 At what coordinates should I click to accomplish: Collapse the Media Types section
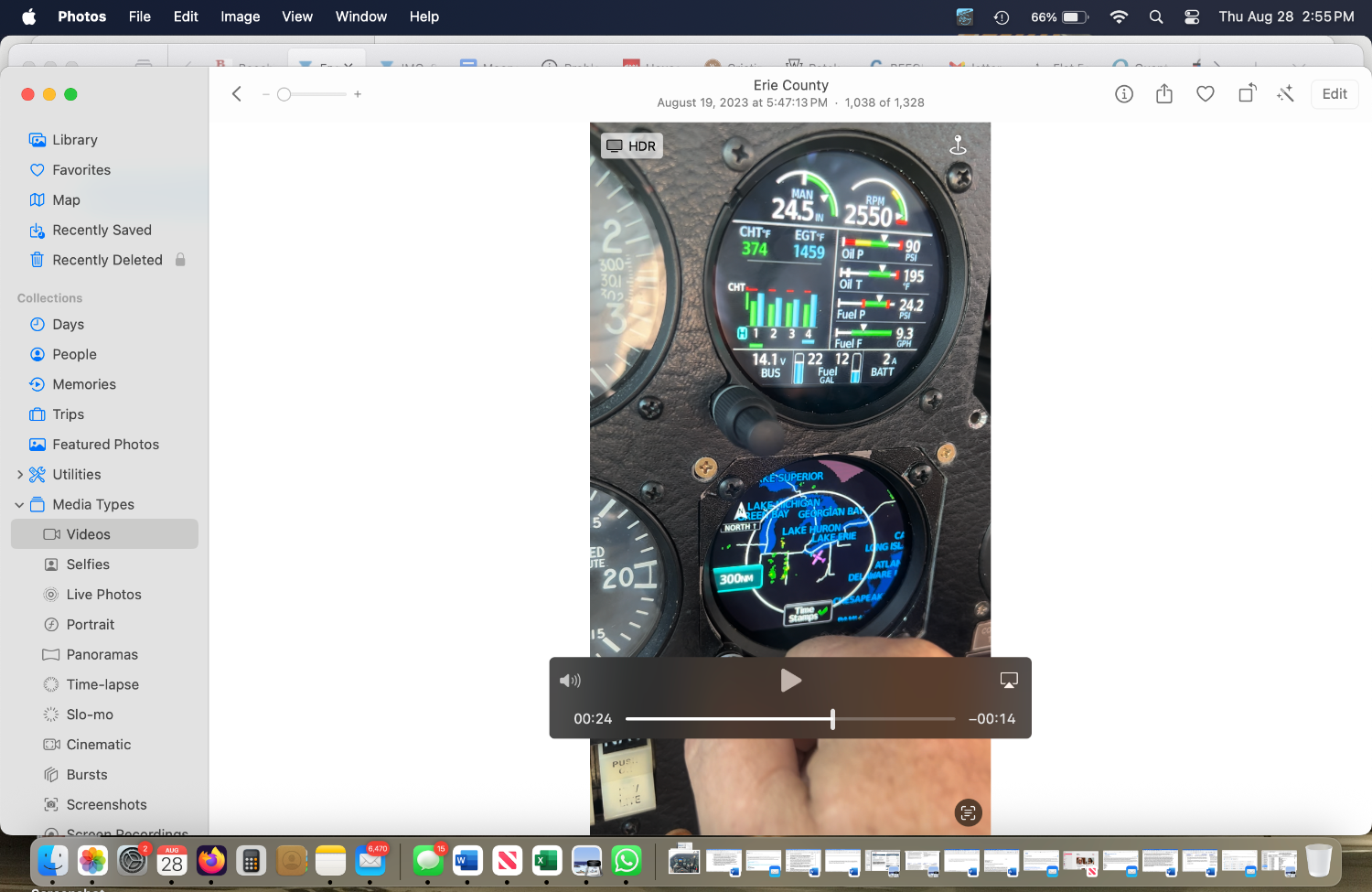click(19, 504)
